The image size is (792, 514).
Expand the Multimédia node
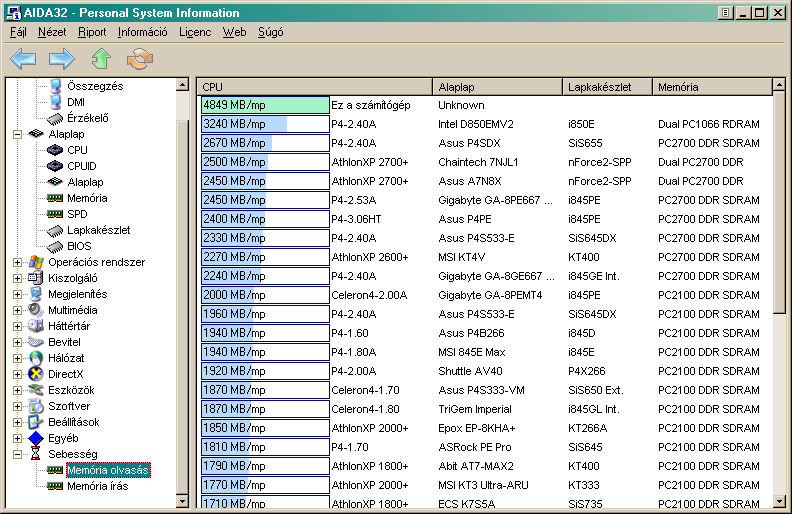(18, 310)
